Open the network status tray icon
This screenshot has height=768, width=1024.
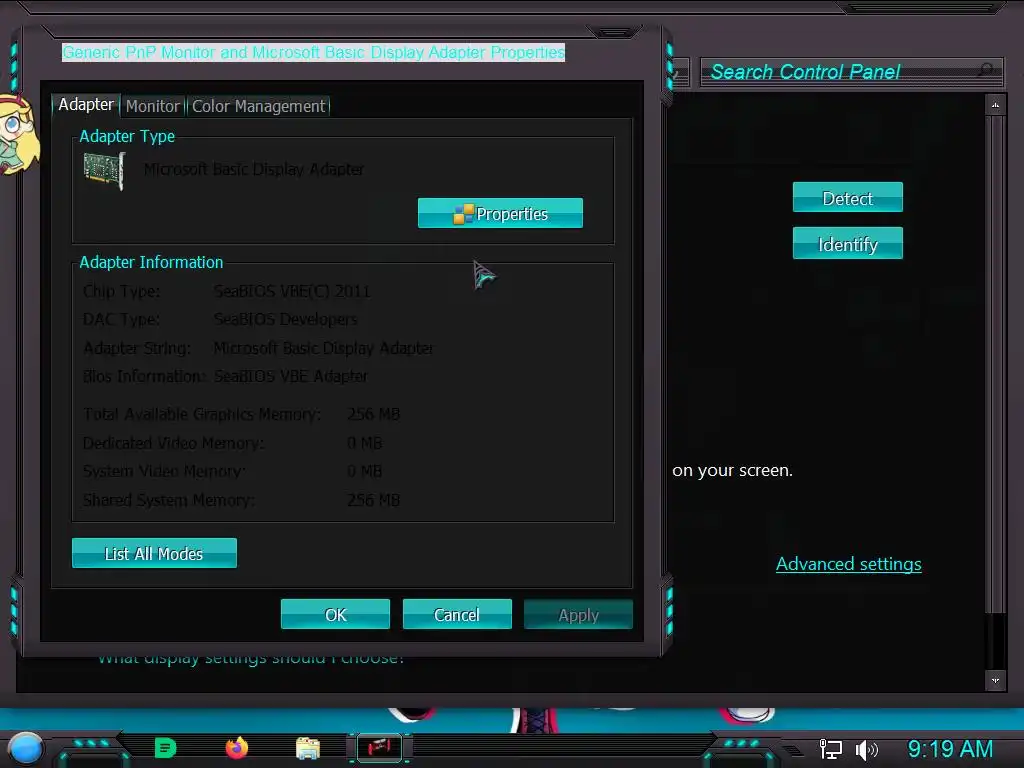click(831, 749)
